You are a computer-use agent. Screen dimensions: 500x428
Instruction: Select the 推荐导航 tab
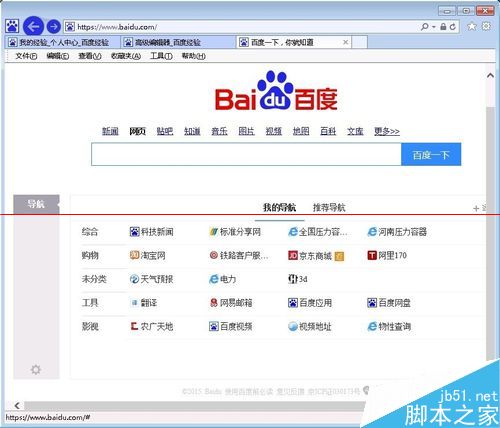click(x=329, y=208)
